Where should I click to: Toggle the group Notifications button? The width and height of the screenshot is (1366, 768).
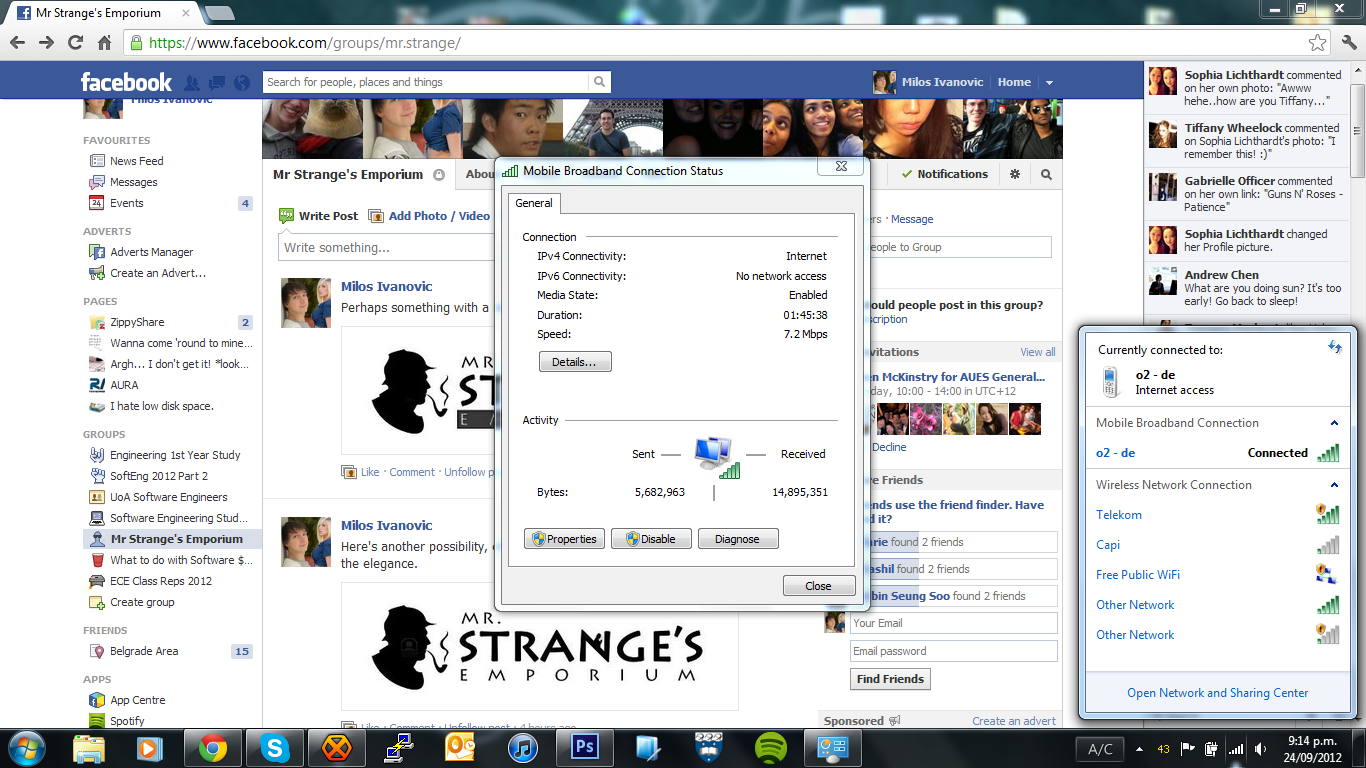point(944,174)
